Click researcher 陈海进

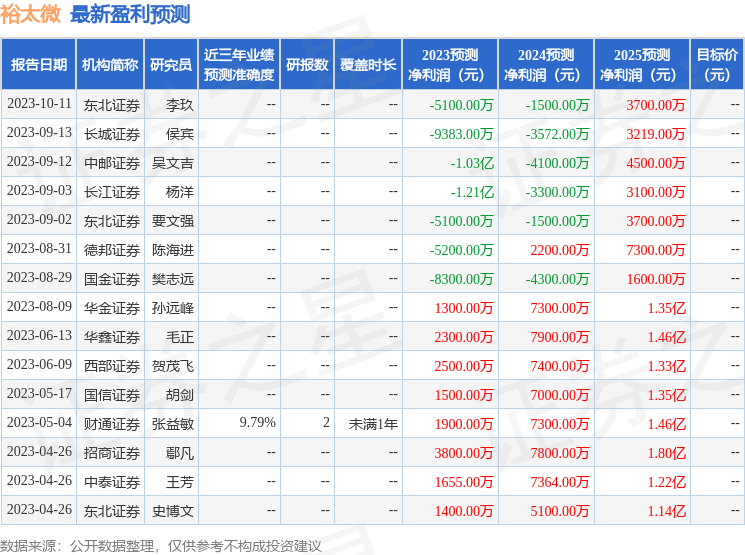(x=173, y=250)
